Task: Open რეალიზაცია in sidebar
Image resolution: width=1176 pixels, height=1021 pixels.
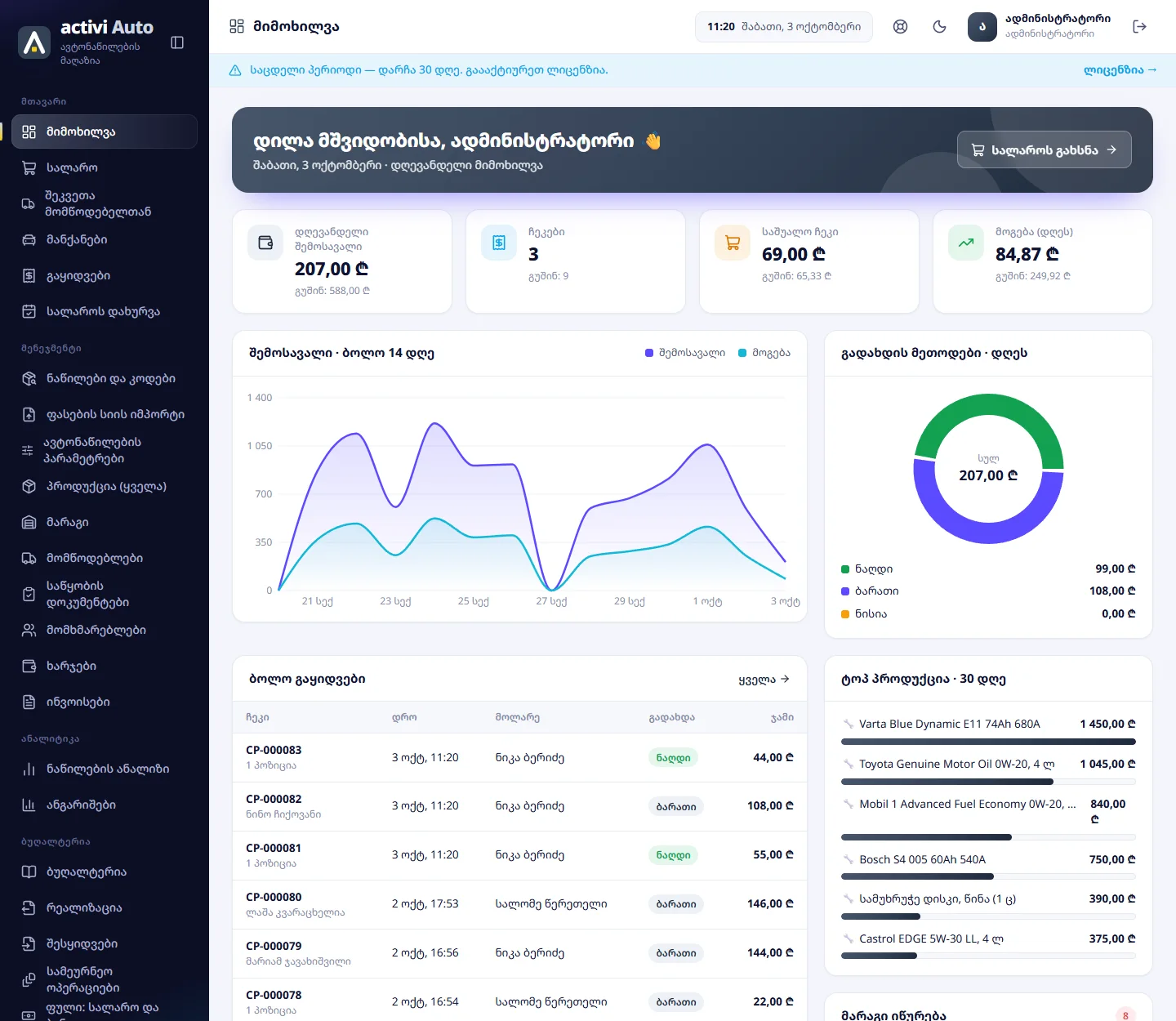Action: pos(105,907)
